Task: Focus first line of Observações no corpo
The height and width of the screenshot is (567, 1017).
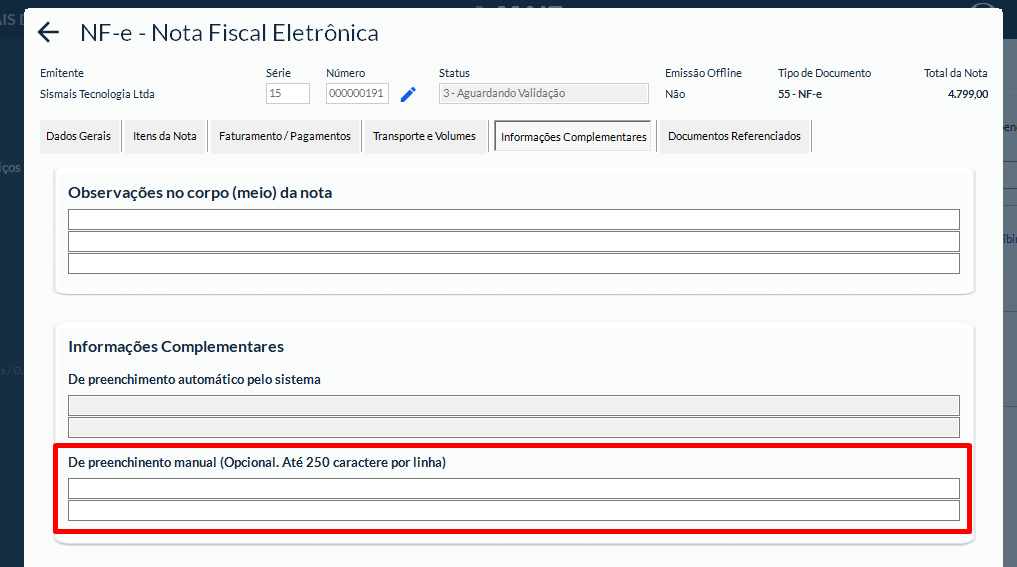Action: pyautogui.click(x=513, y=220)
